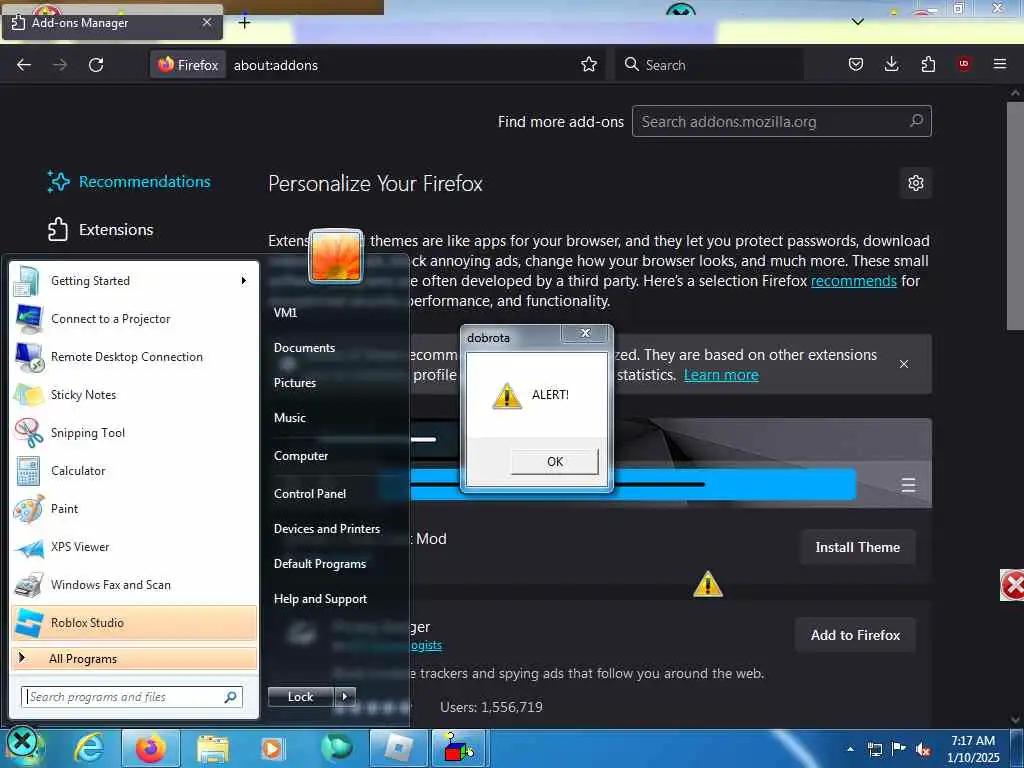The height and width of the screenshot is (768, 1024).
Task: Click the Firefox toolbar Search field
Action: coord(709,65)
